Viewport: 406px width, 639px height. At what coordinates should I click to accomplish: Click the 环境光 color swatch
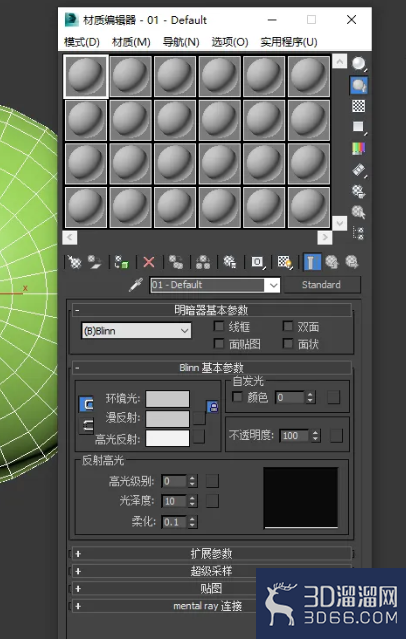click(168, 399)
